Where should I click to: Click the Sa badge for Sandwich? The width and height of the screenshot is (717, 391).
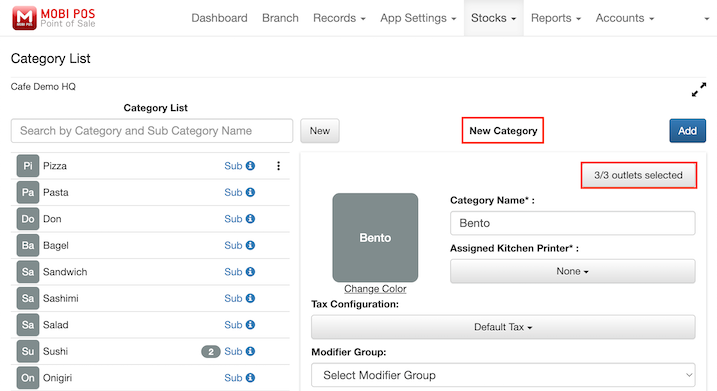[x=28, y=272]
